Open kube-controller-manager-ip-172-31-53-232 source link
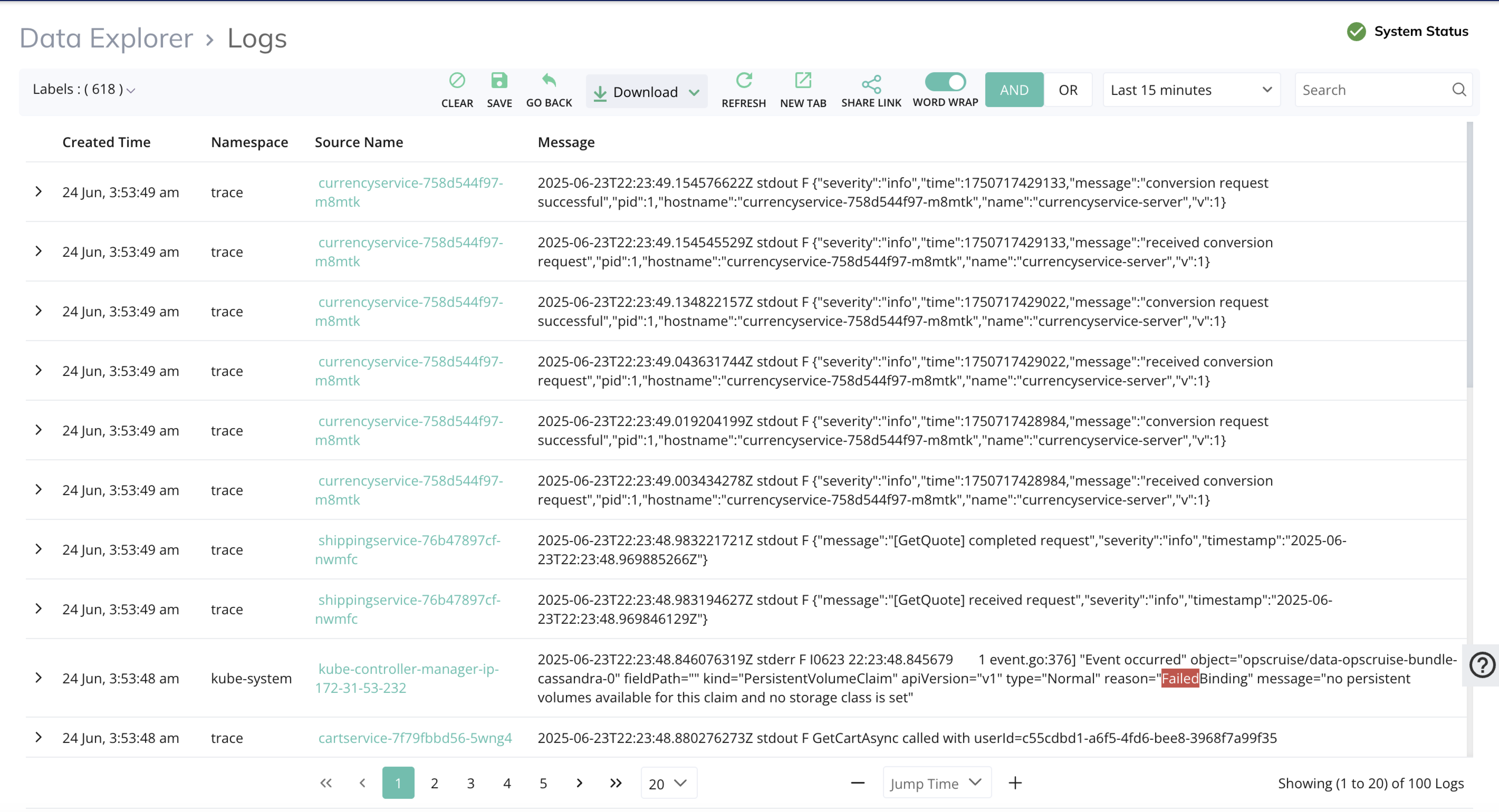1499x812 pixels. (x=407, y=678)
